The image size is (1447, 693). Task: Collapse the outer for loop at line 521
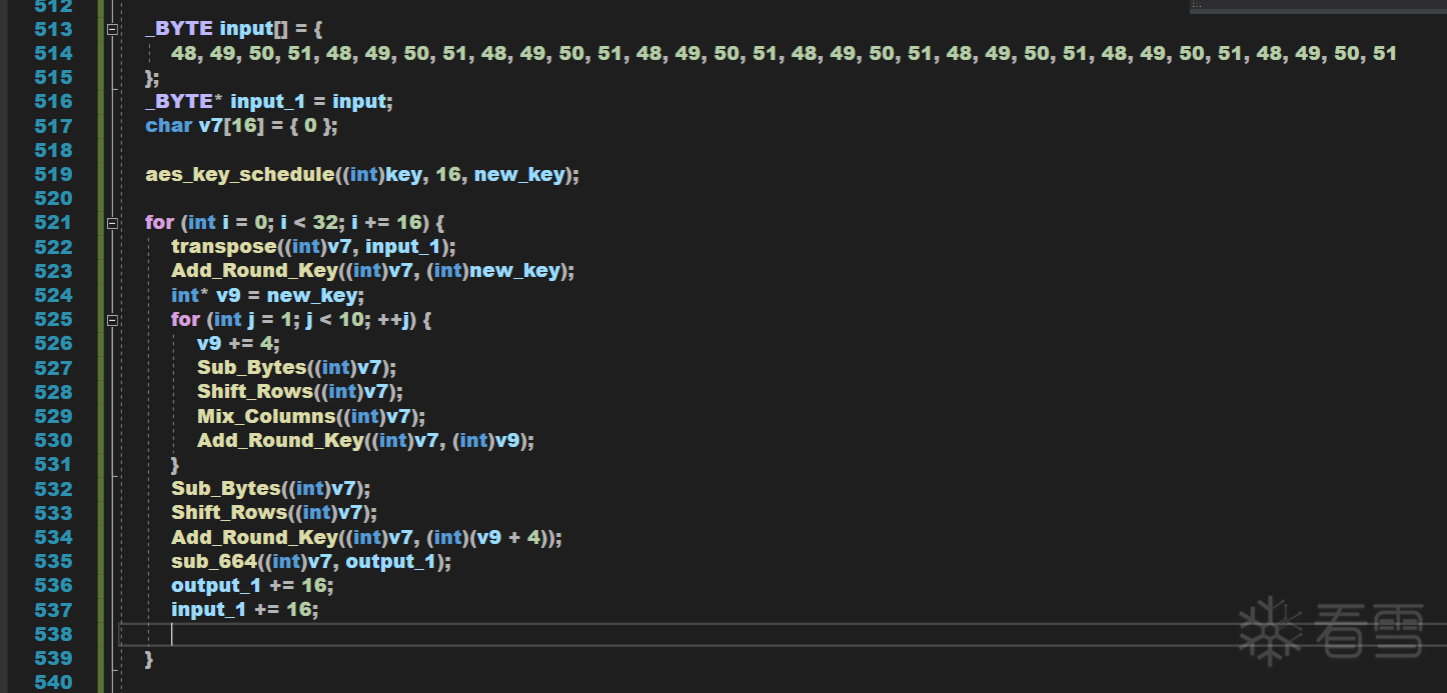(112, 223)
